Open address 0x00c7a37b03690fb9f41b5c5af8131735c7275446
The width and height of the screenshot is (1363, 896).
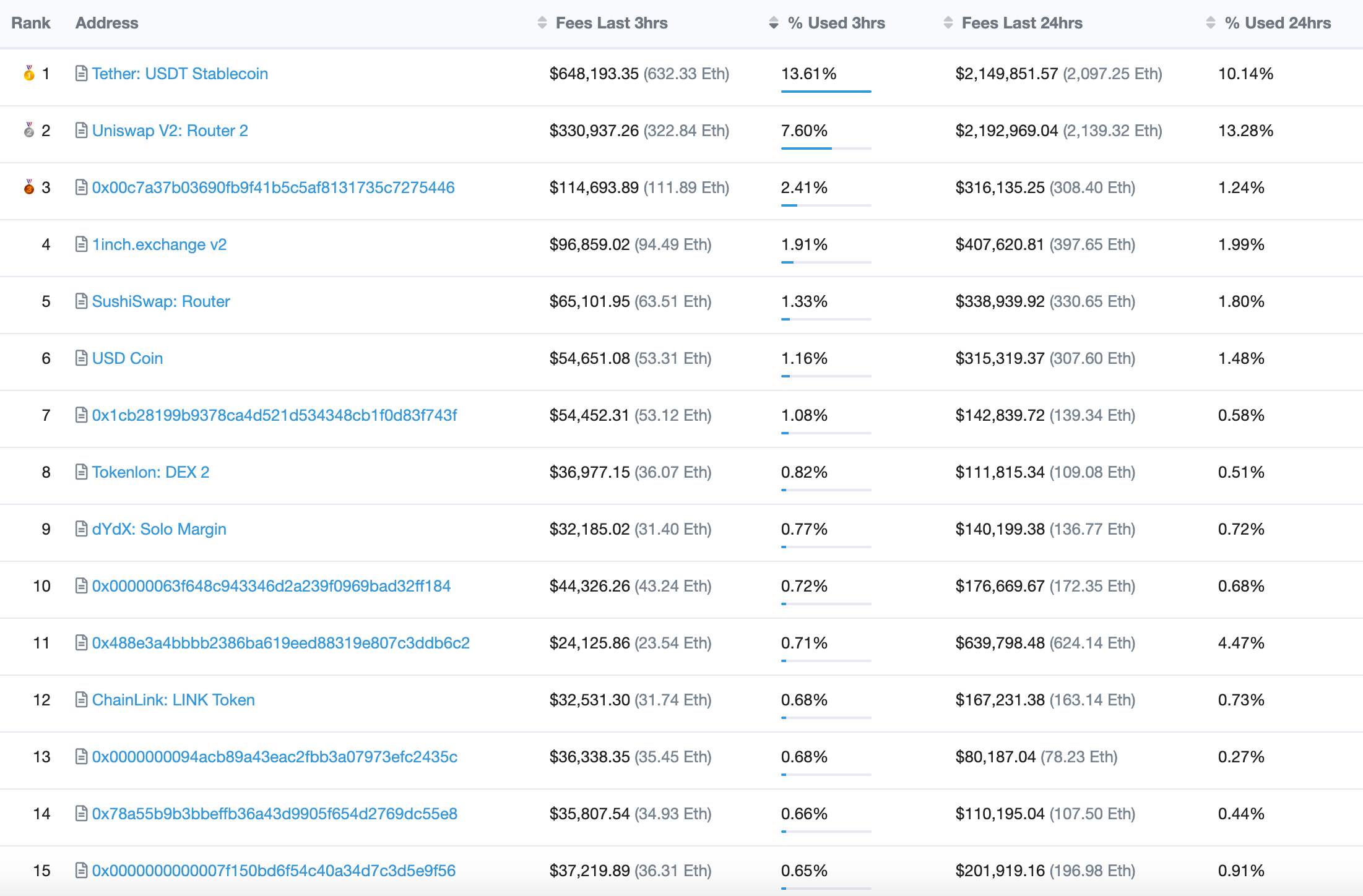(x=274, y=187)
